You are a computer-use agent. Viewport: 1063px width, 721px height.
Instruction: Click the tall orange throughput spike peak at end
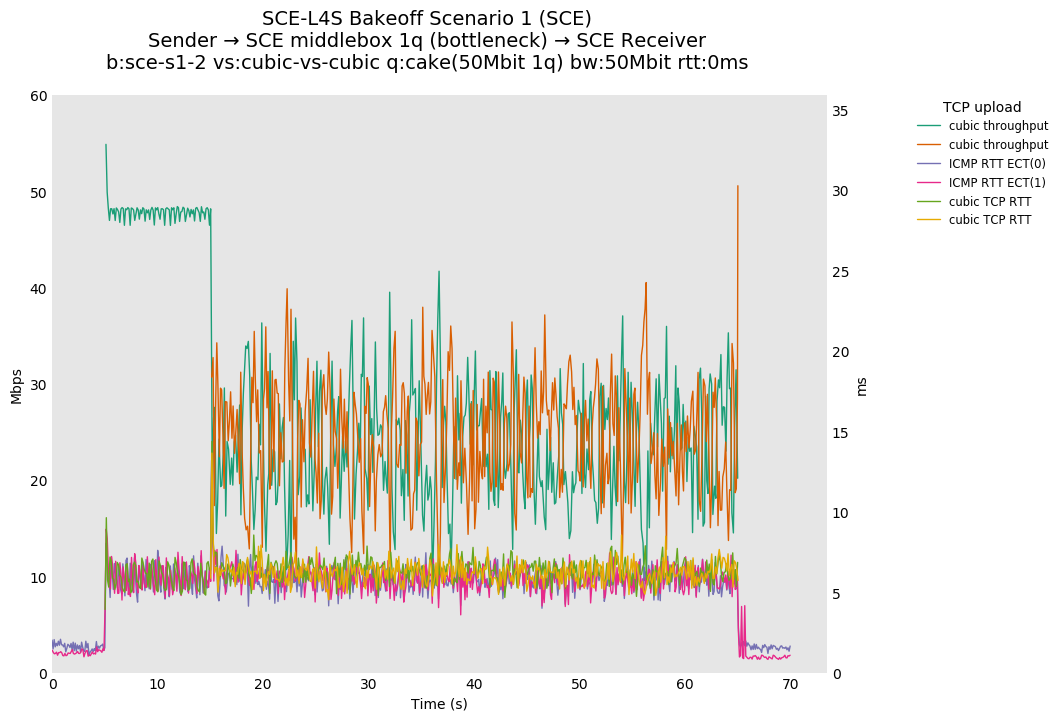pyautogui.click(x=738, y=186)
